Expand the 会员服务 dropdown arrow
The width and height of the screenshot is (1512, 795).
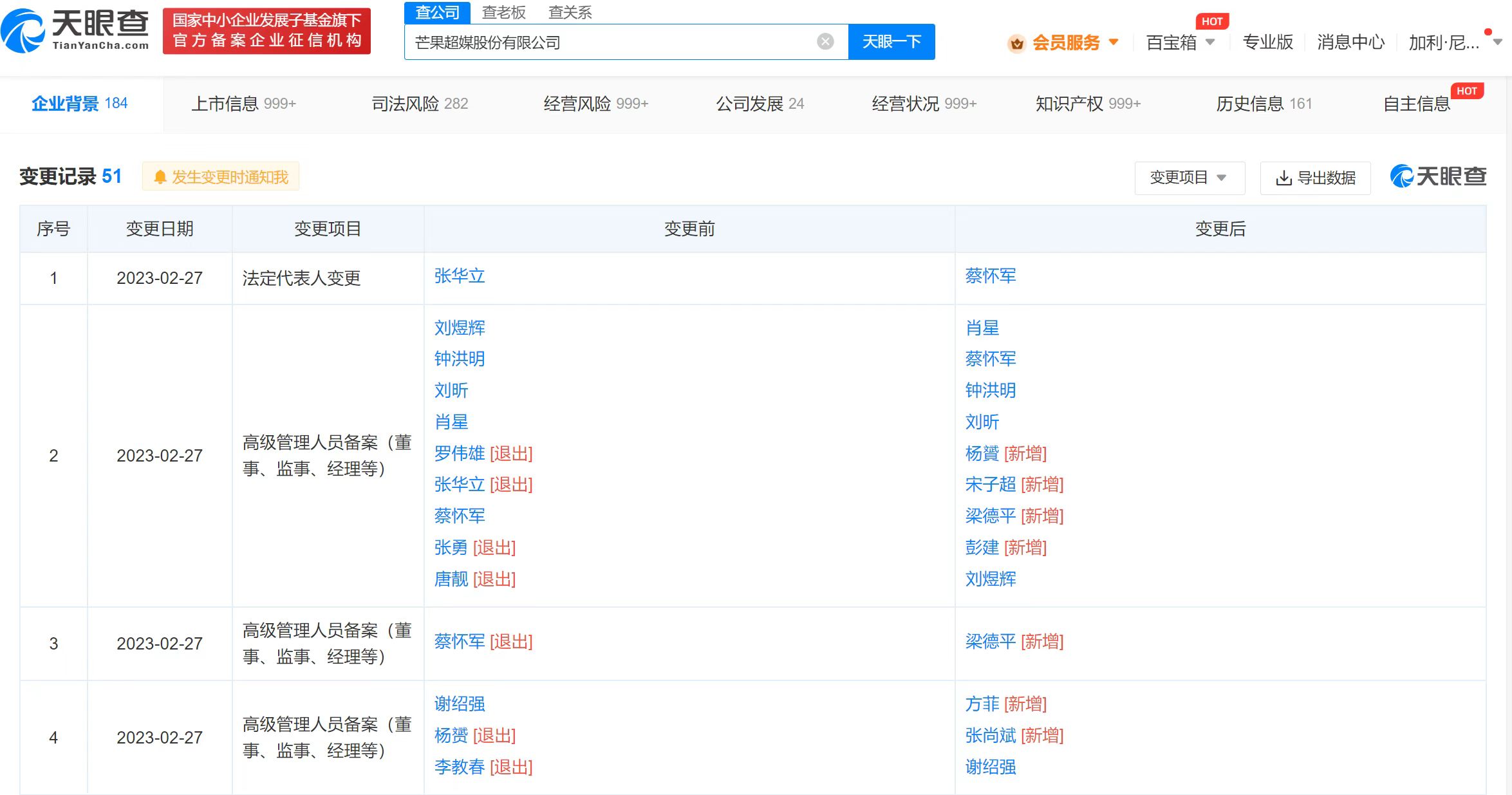pyautogui.click(x=1114, y=42)
